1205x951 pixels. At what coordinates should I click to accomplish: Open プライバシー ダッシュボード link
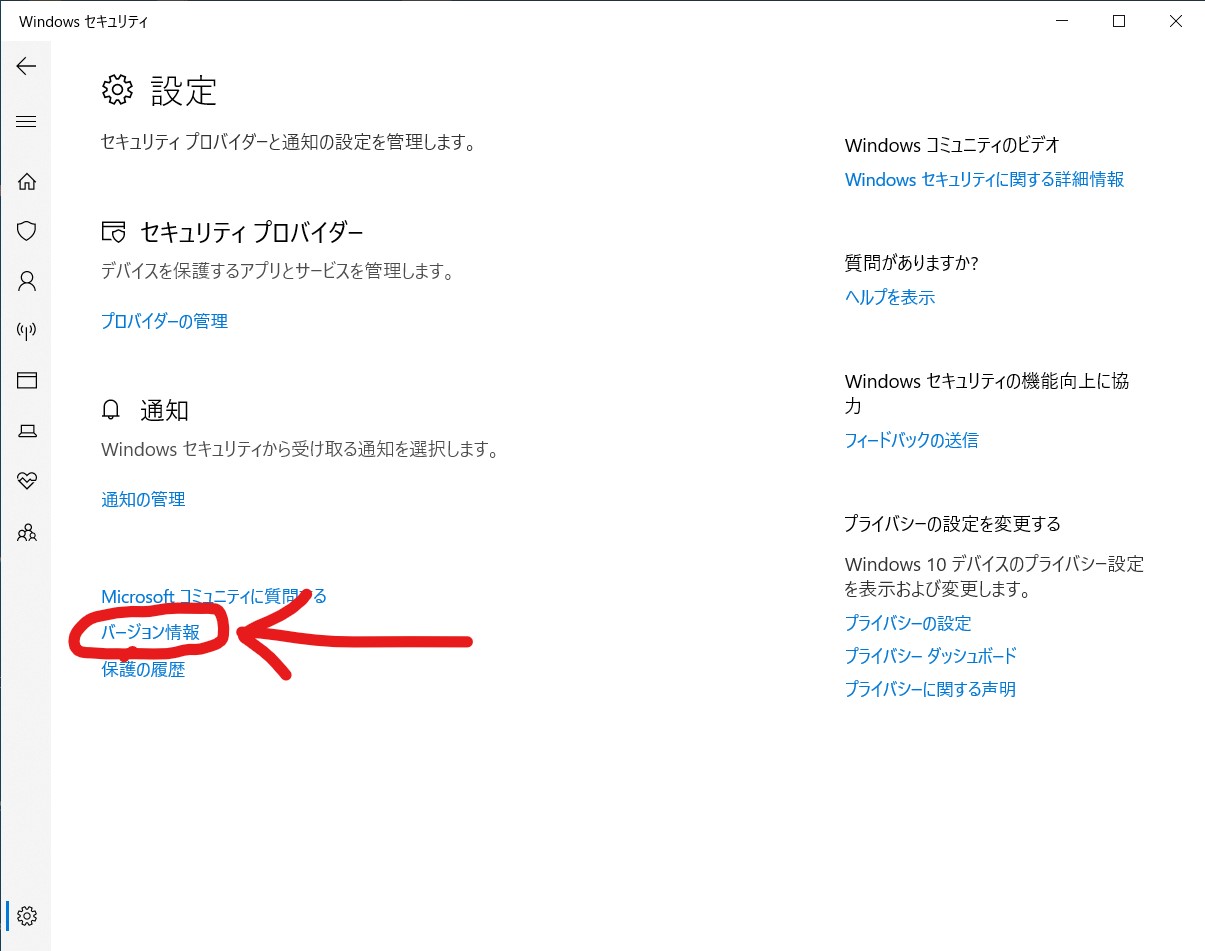pyautogui.click(x=930, y=656)
